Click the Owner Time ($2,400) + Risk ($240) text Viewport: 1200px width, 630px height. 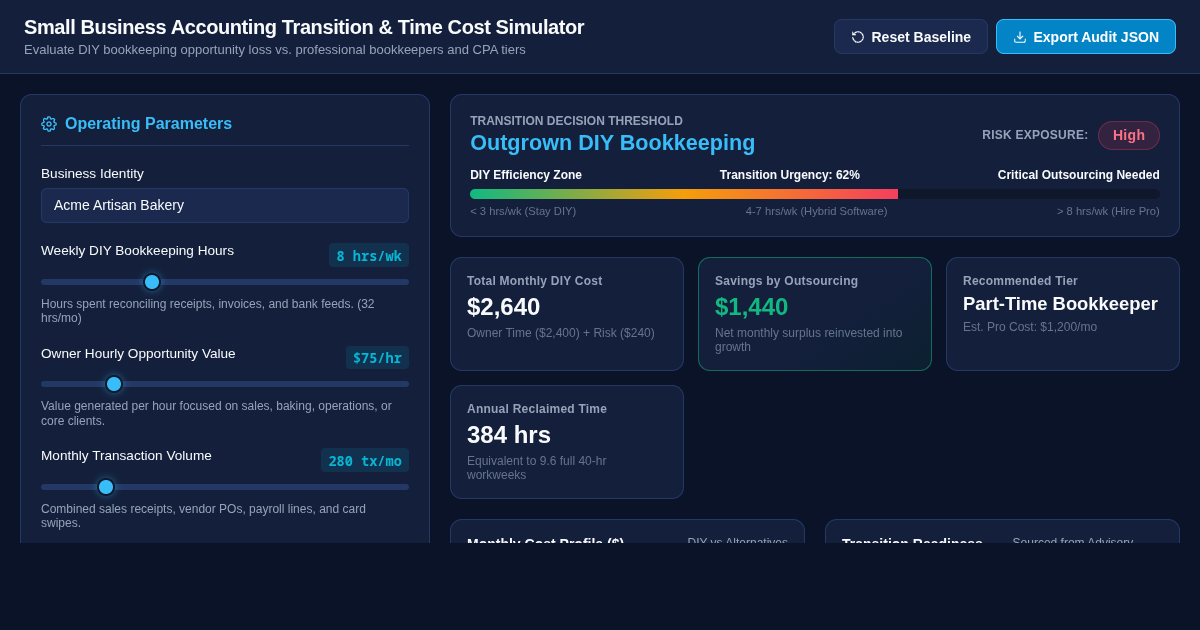click(561, 333)
